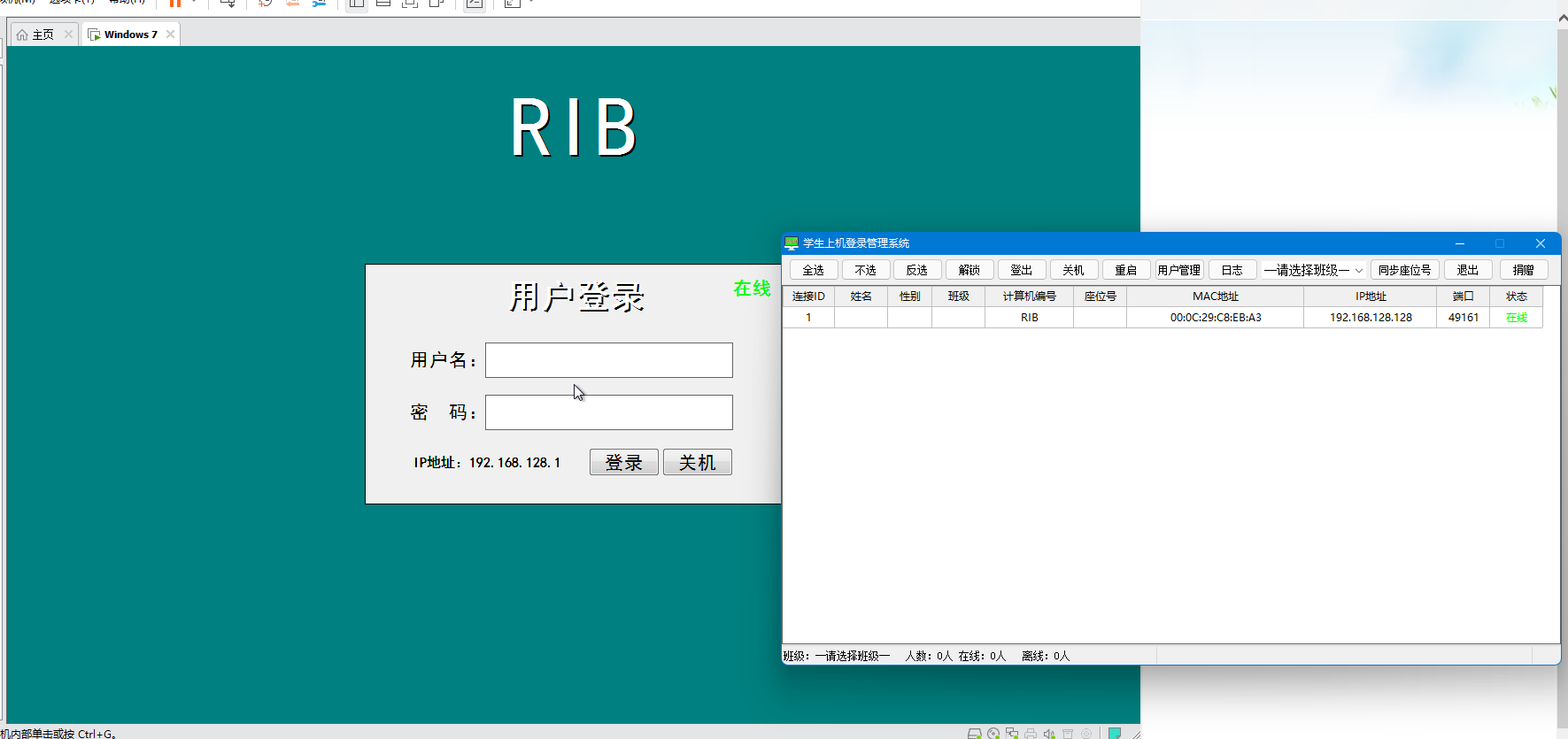Click 关机 in the management toolbar

pos(1074,270)
